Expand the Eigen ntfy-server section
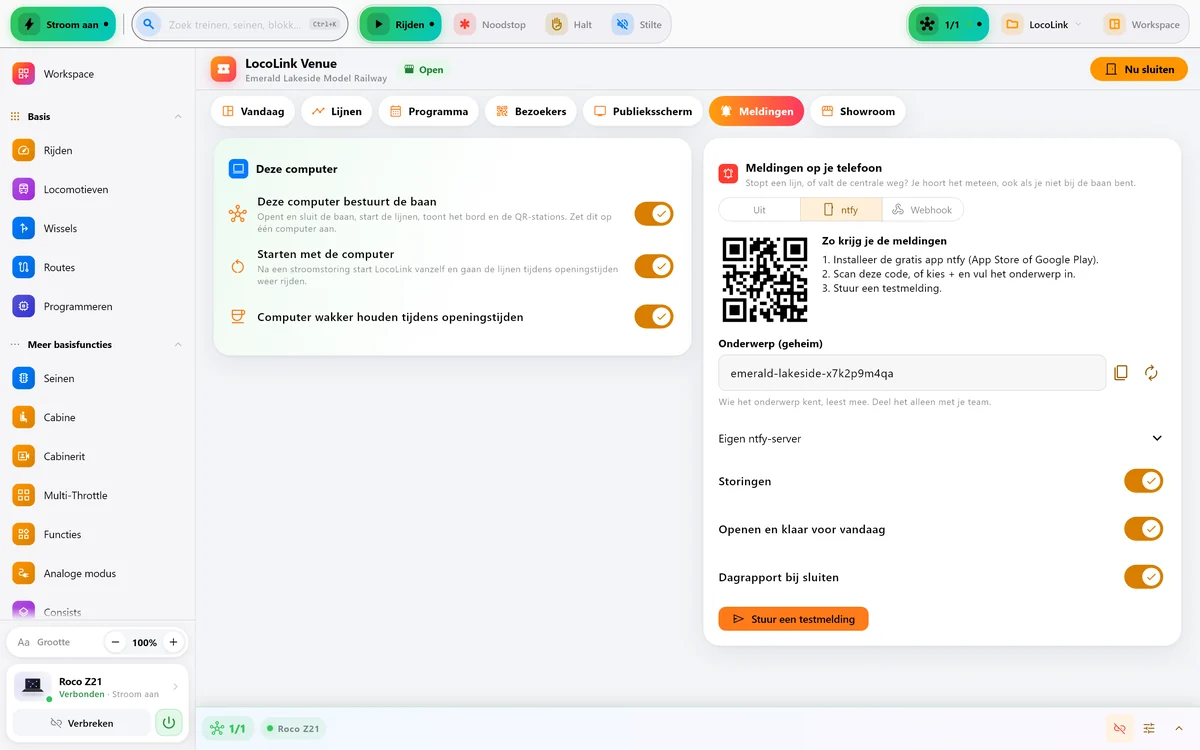This screenshot has width=1200, height=750. tap(941, 438)
